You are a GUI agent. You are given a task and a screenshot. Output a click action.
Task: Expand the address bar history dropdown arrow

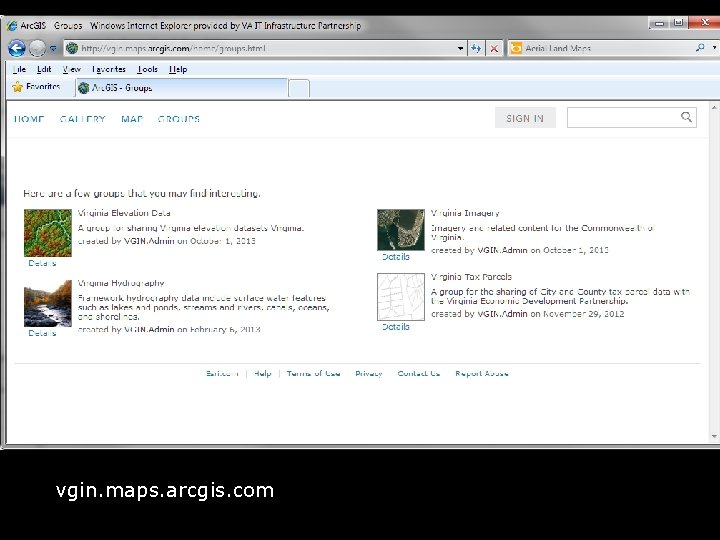[x=460, y=48]
